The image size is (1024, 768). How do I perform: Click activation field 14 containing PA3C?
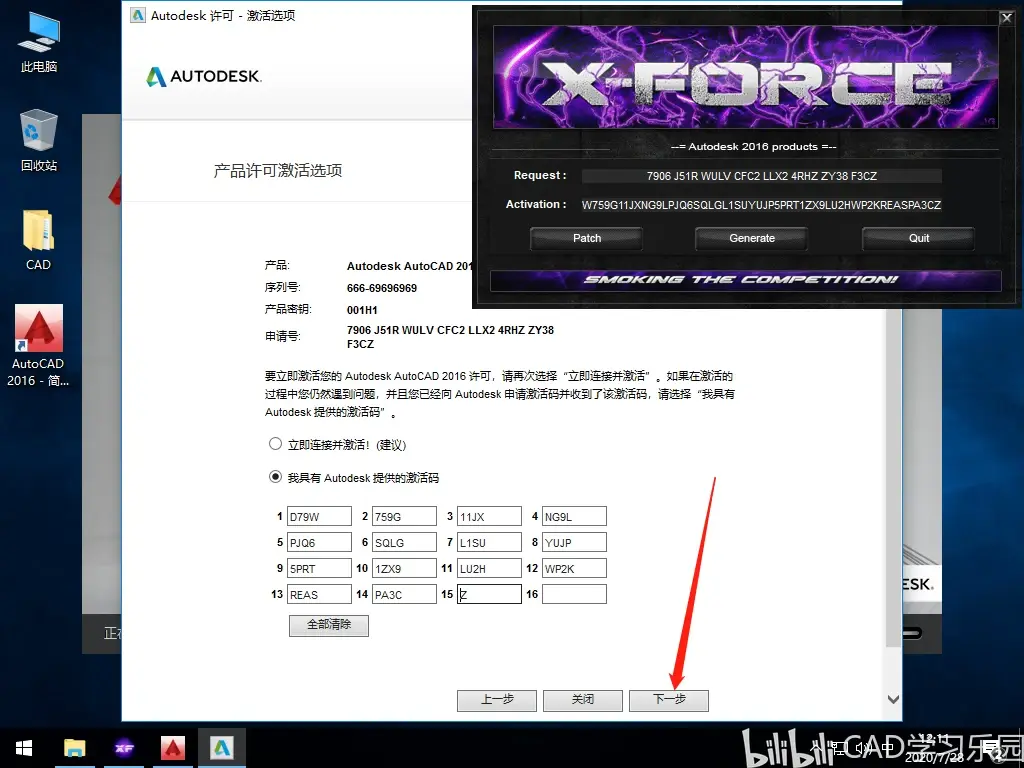pyautogui.click(x=404, y=594)
